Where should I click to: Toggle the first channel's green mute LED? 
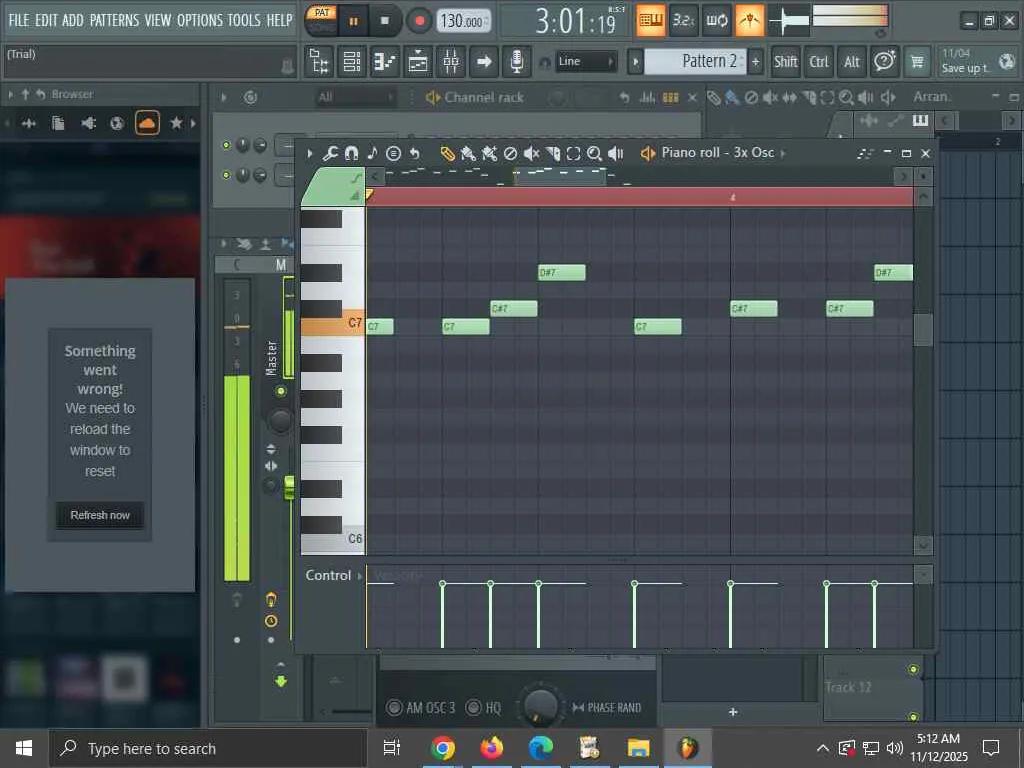[x=226, y=145]
